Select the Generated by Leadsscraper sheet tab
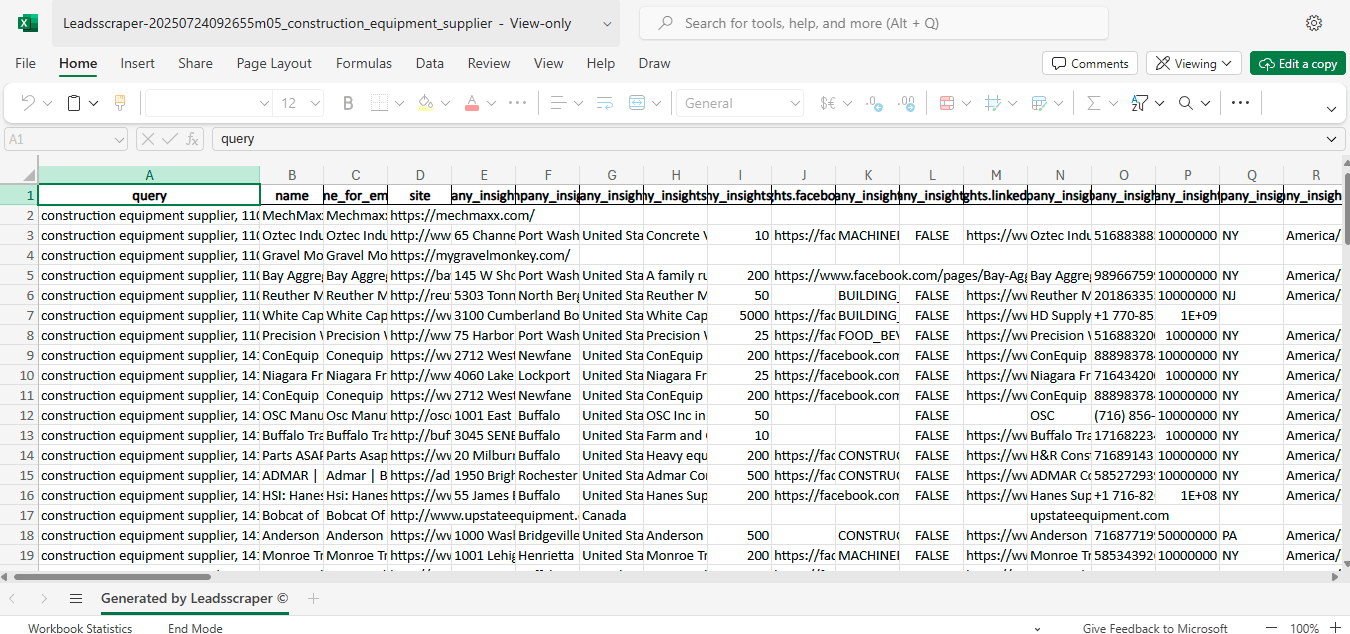The height and width of the screenshot is (634, 1350). [x=195, y=599]
